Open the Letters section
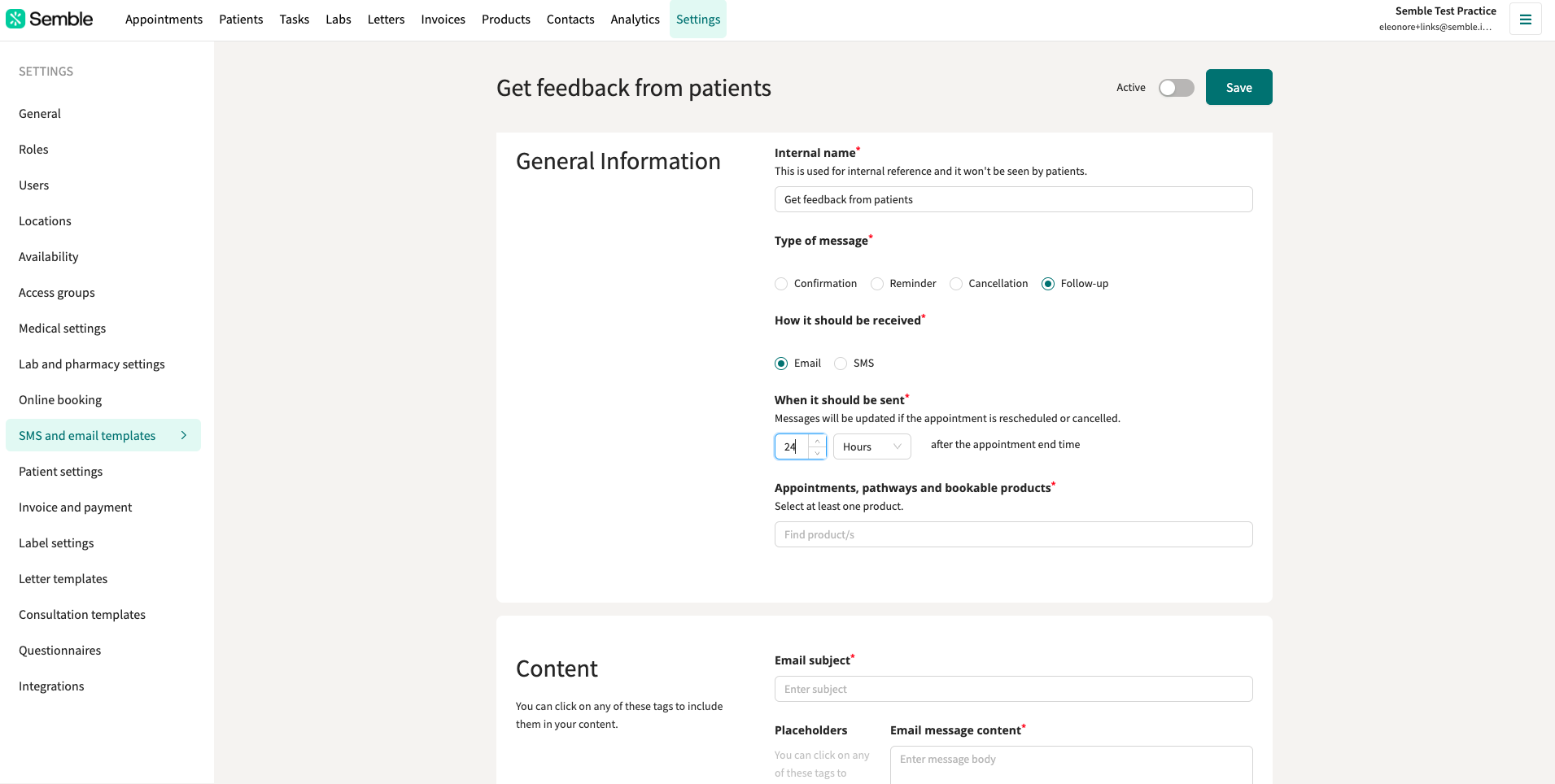Viewport: 1555px width, 784px height. click(386, 20)
